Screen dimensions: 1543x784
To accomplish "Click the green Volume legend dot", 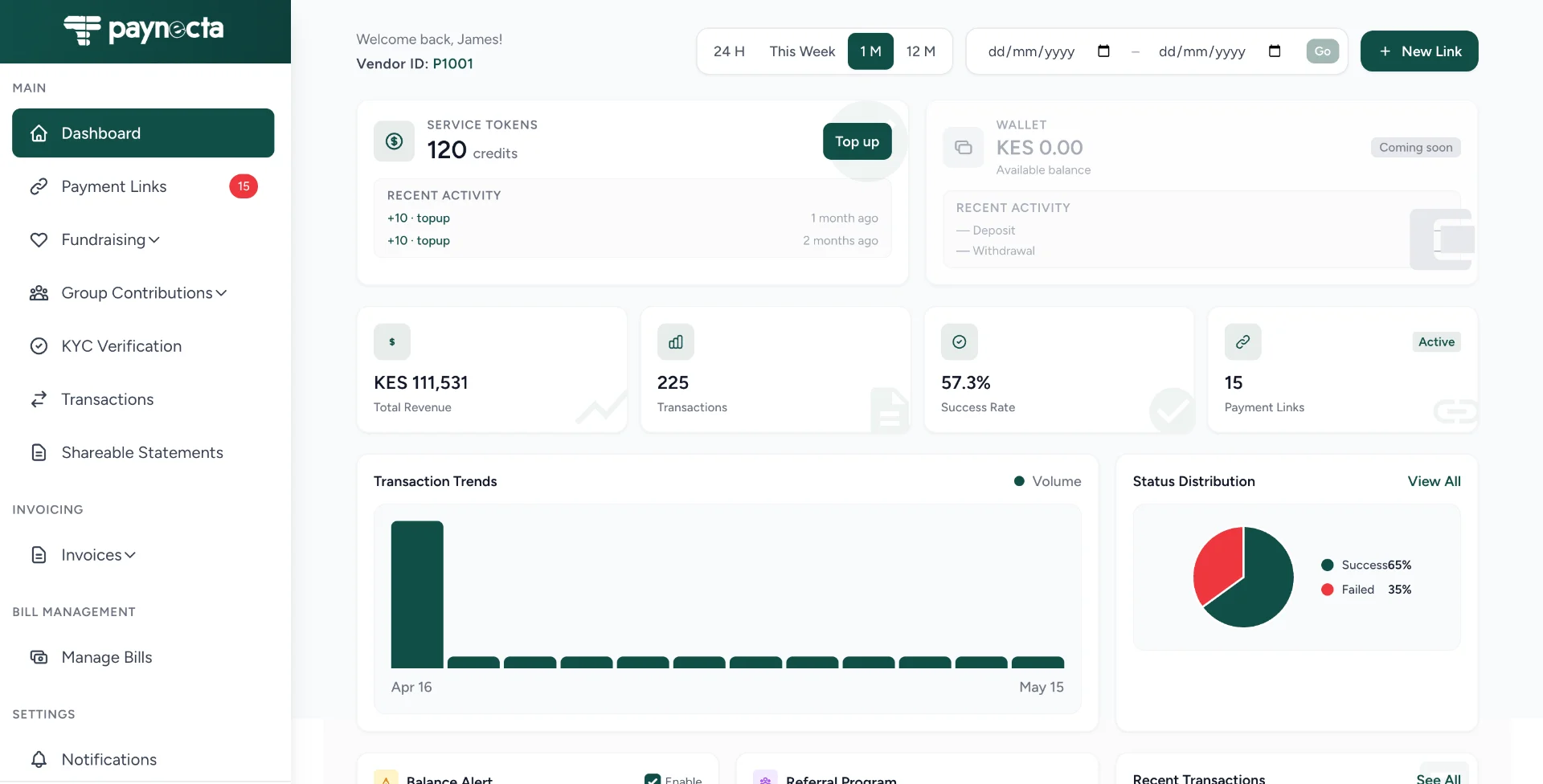I will tap(1019, 481).
